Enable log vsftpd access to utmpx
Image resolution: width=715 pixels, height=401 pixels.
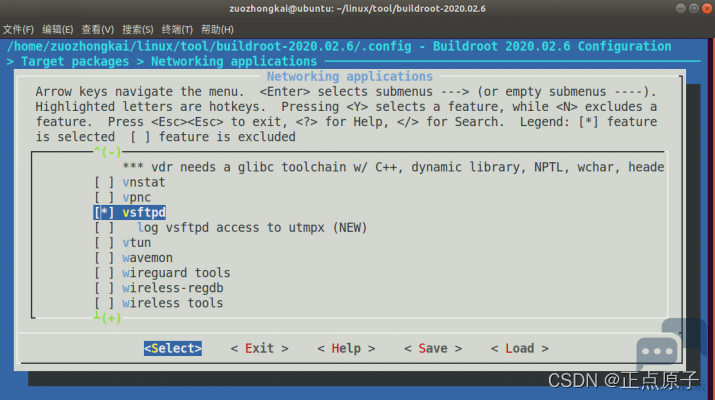104,228
